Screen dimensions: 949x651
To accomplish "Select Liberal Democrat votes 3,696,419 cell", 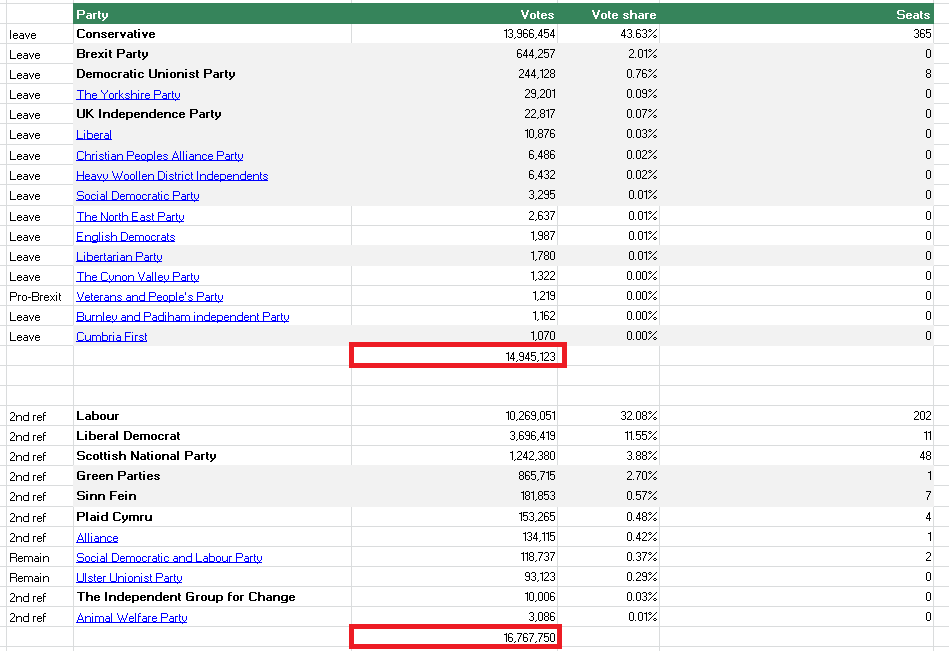I will tap(455, 436).
